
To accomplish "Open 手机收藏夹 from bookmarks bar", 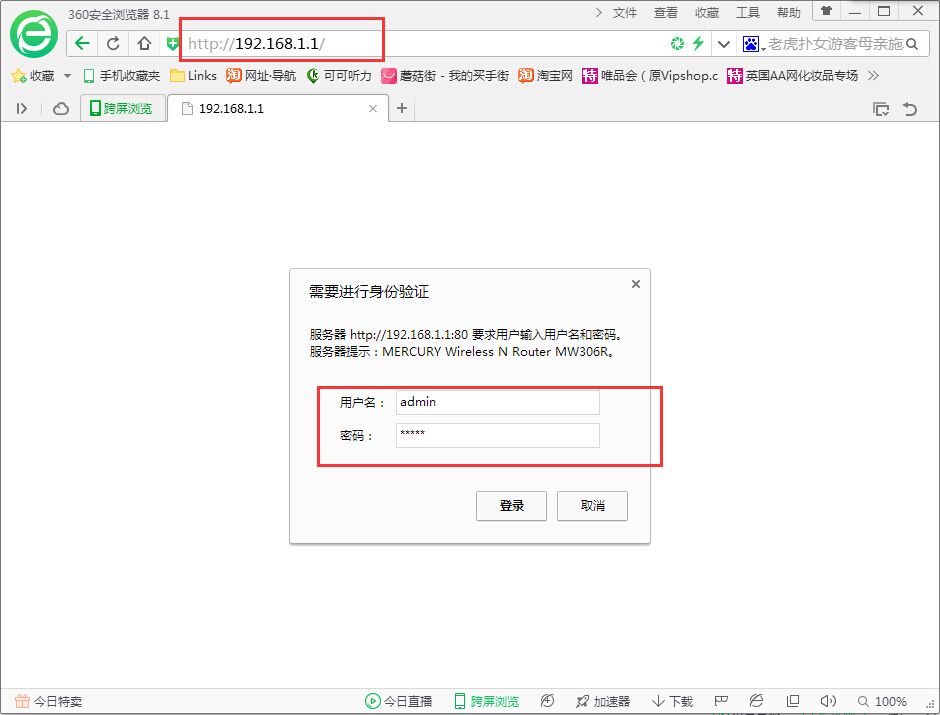I will (x=123, y=75).
